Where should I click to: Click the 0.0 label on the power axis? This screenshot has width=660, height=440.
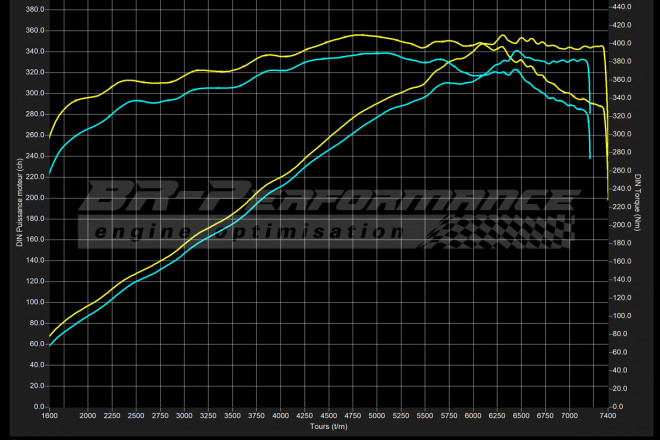[x=38, y=406]
